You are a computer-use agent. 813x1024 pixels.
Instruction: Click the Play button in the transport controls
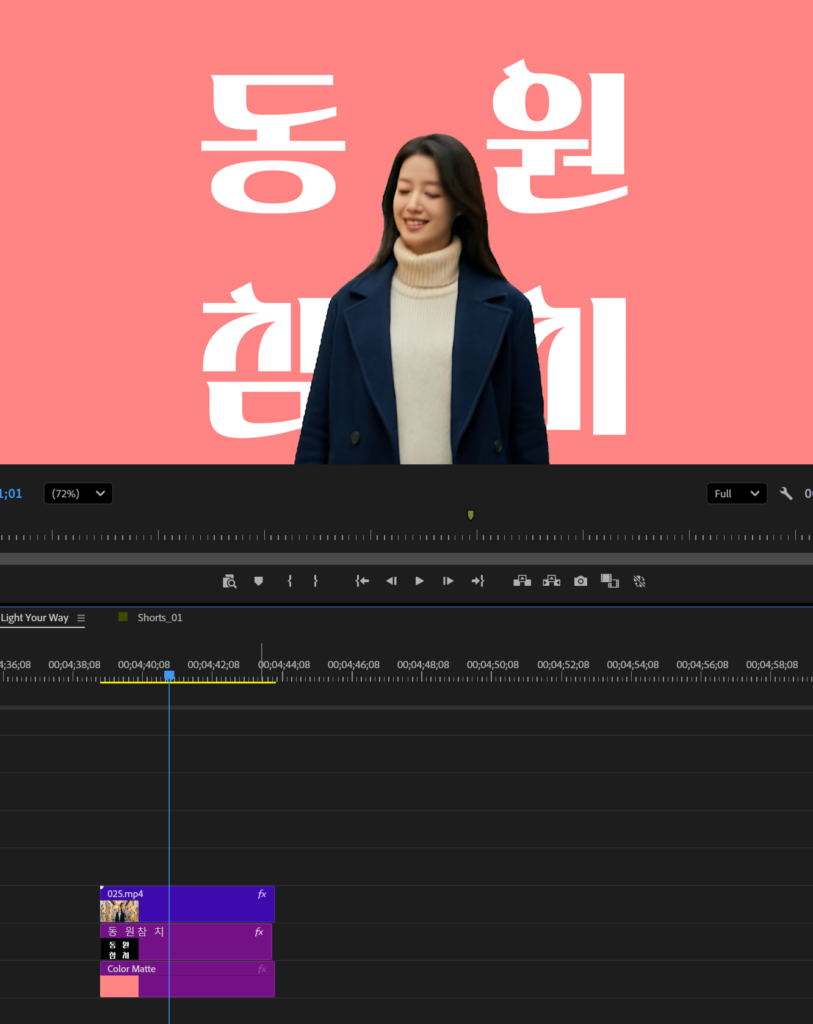click(x=420, y=581)
